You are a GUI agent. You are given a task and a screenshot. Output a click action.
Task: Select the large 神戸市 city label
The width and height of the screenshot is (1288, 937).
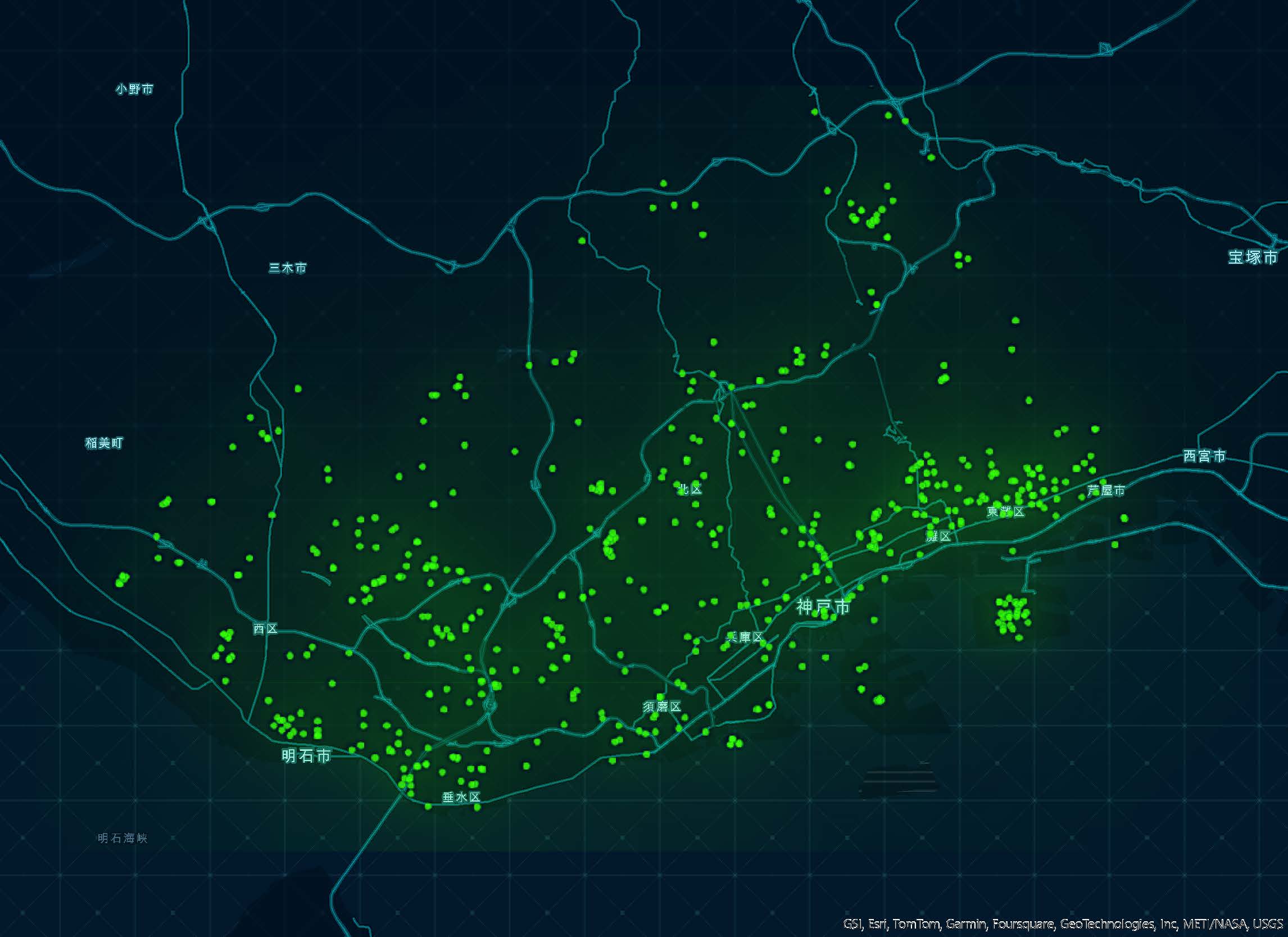coord(823,607)
